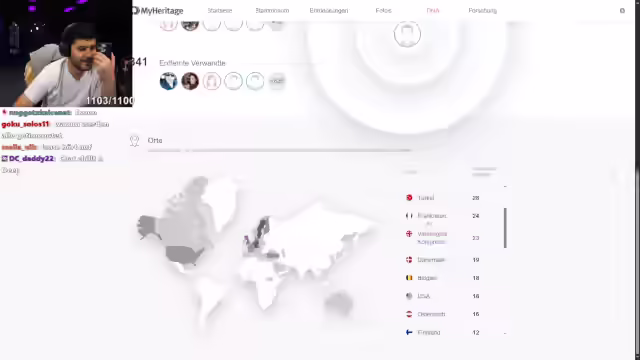Open the Forschung navigation item
This screenshot has height=360, width=640.
point(482,11)
